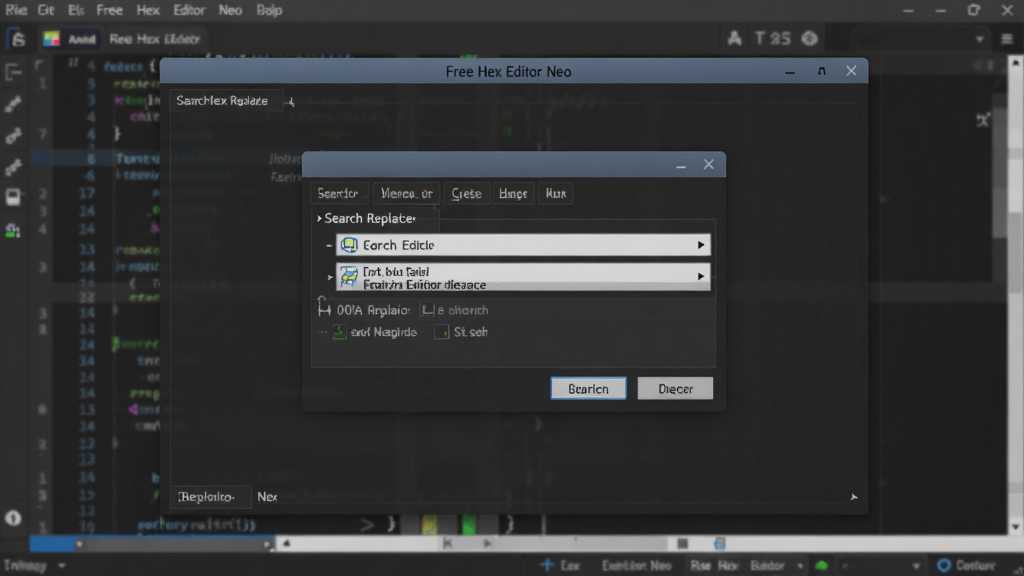Open the Neo menu in the menu bar
Viewport: 1024px width, 576px height.
click(230, 10)
